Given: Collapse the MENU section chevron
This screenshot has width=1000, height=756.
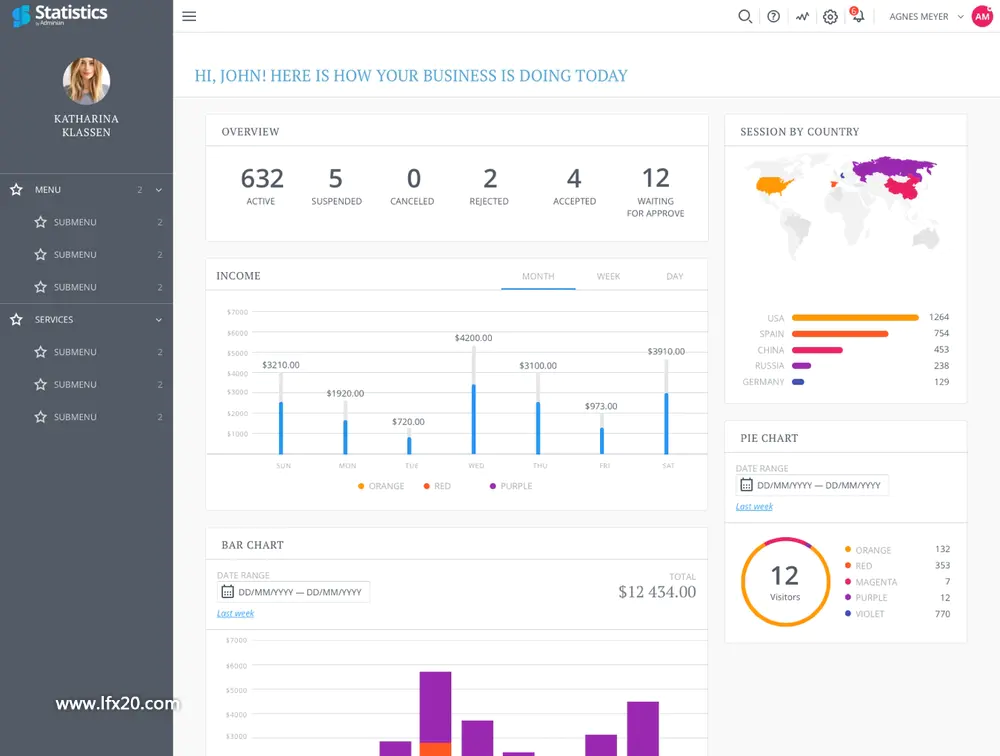Looking at the screenshot, I should pos(159,190).
